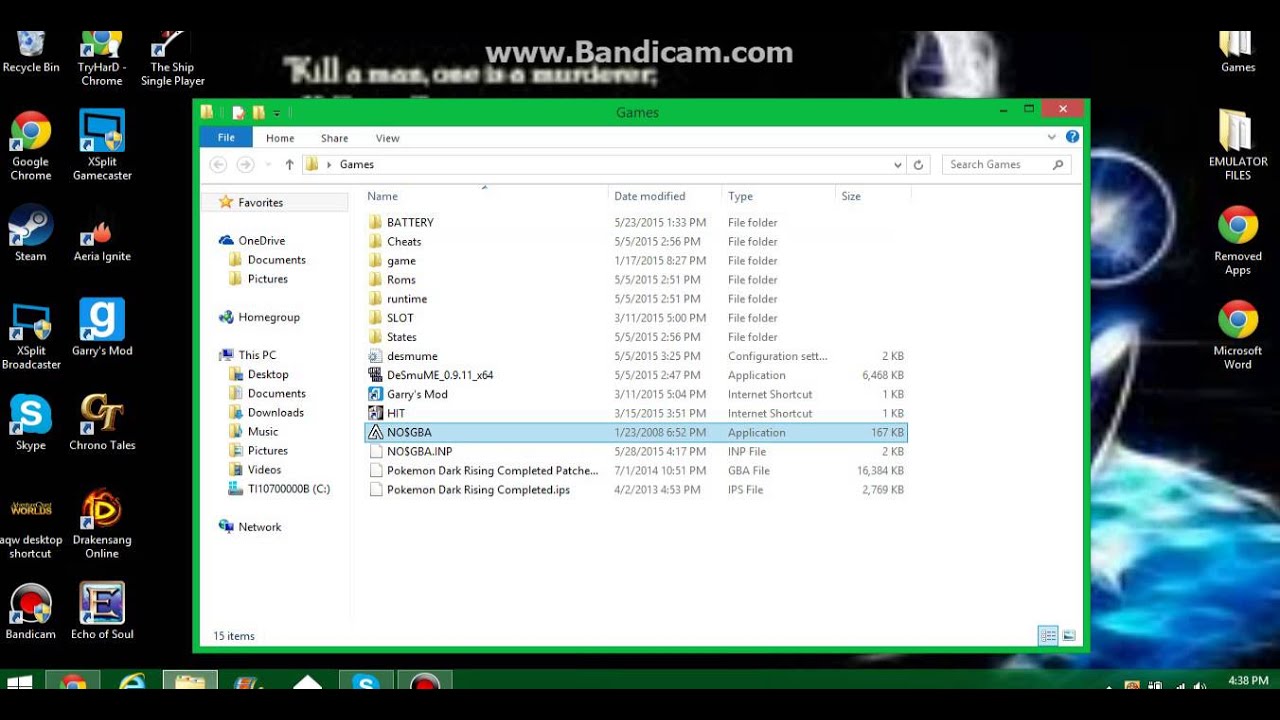Click the Back navigation arrow
Viewport: 1280px width, 720px height.
[x=218, y=164]
